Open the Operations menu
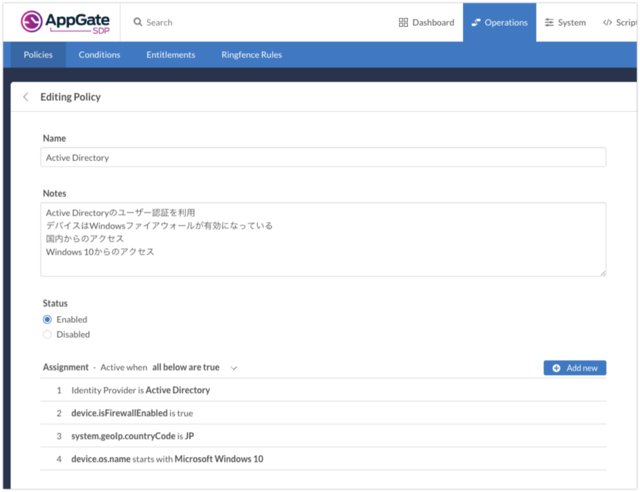This screenshot has height=492, width=640. (x=499, y=22)
